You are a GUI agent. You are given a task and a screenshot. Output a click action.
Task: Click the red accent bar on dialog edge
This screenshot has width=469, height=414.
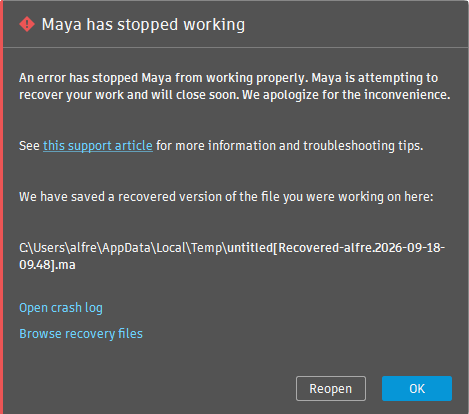1,207
